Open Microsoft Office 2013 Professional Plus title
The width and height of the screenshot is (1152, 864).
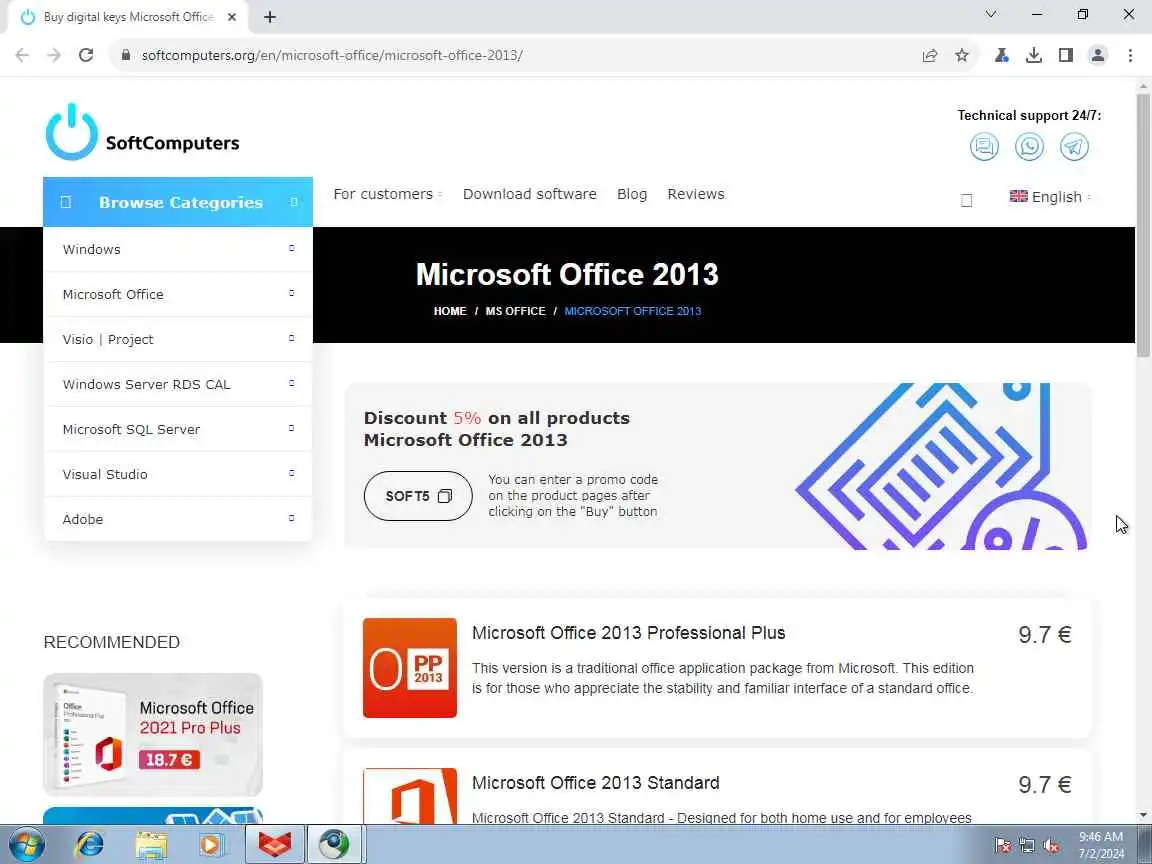[x=628, y=633]
